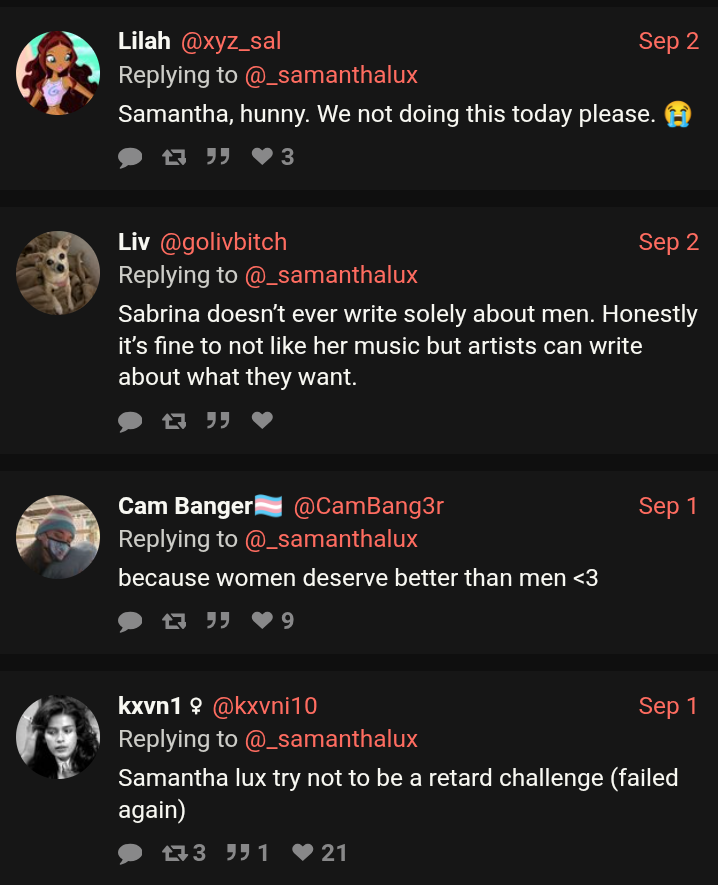Like kxvn1's post with 21 likes
Image resolution: width=718 pixels, height=885 pixels.
303,853
